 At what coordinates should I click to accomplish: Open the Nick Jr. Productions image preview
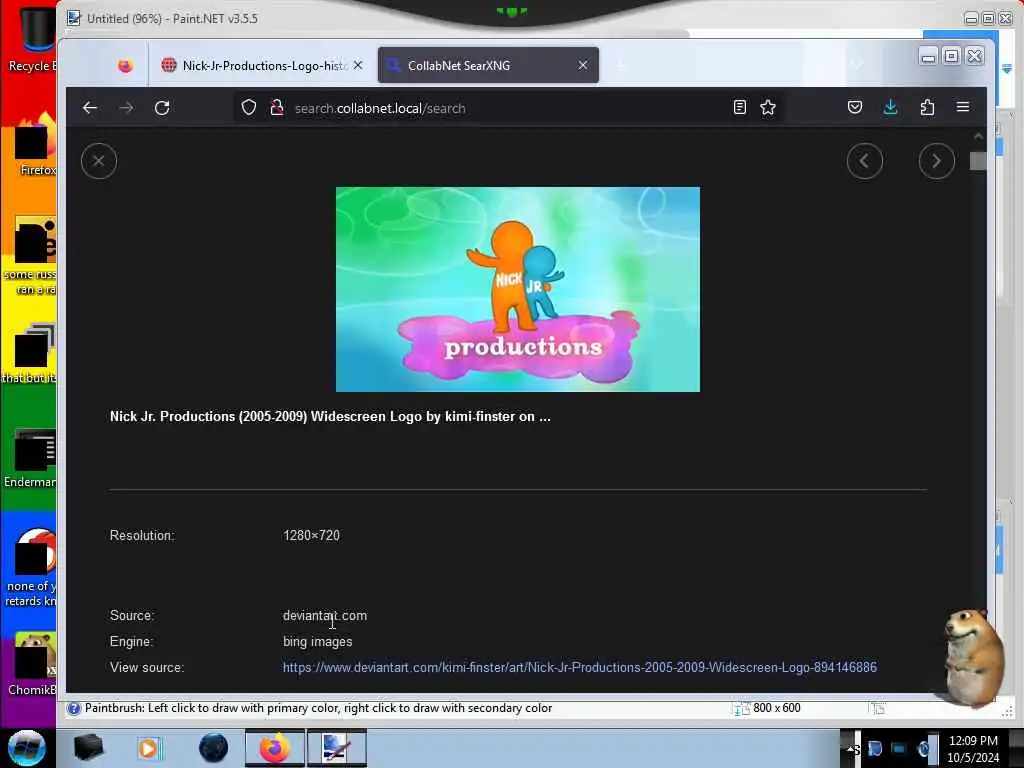tap(518, 289)
